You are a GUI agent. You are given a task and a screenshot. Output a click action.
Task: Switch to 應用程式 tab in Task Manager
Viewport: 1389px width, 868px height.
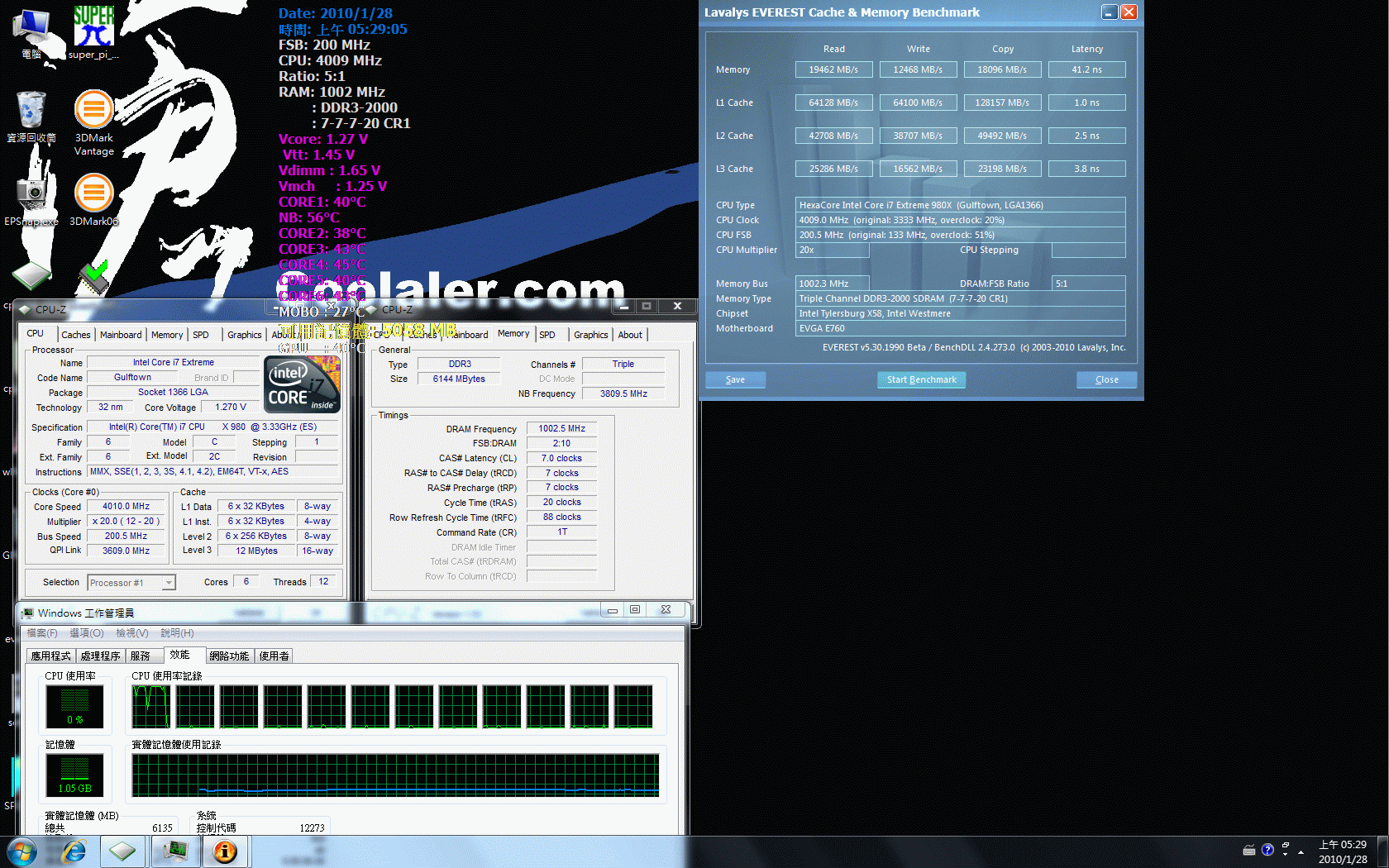[51, 656]
